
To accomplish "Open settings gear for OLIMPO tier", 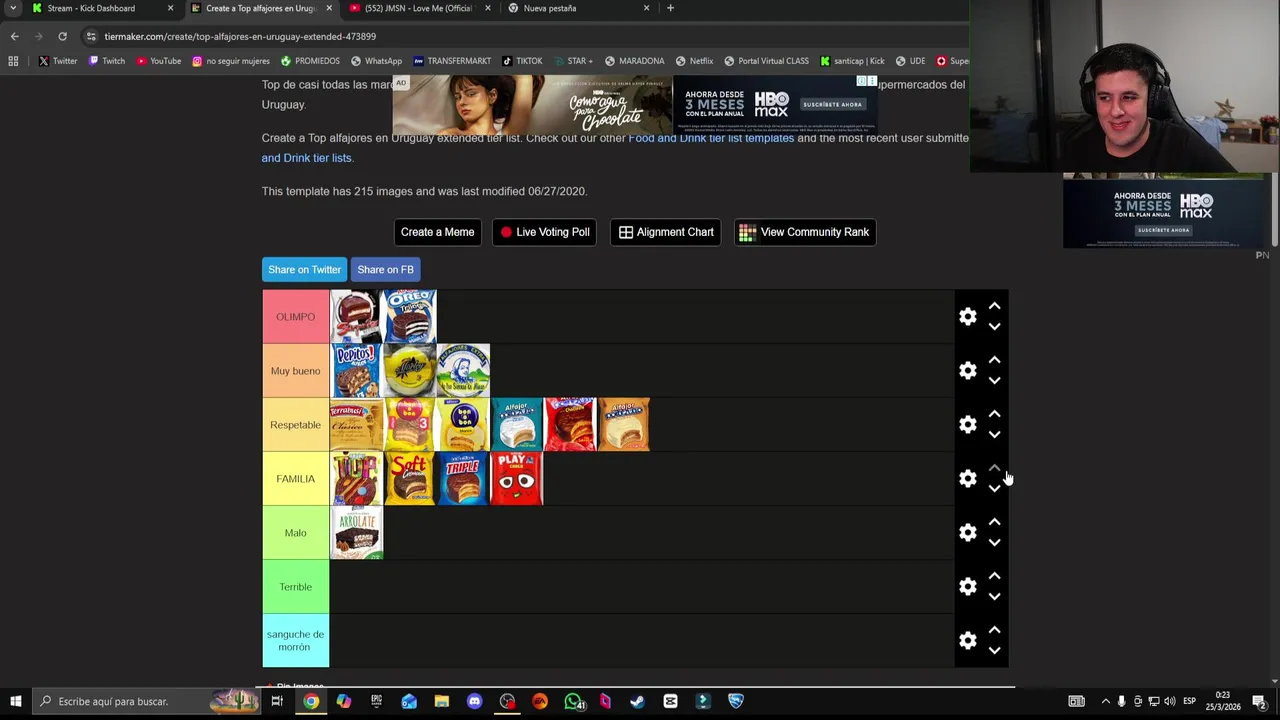I will point(967,317).
